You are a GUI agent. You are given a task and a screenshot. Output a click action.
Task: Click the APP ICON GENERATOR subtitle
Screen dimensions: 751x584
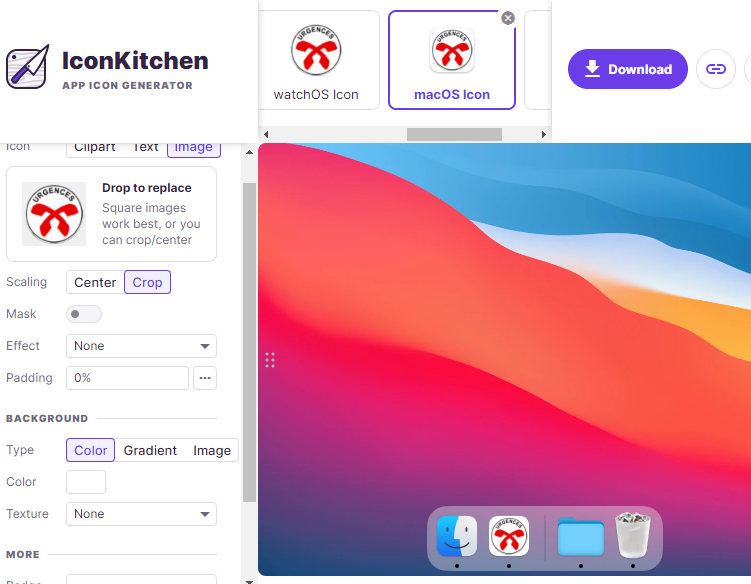pyautogui.click(x=127, y=86)
